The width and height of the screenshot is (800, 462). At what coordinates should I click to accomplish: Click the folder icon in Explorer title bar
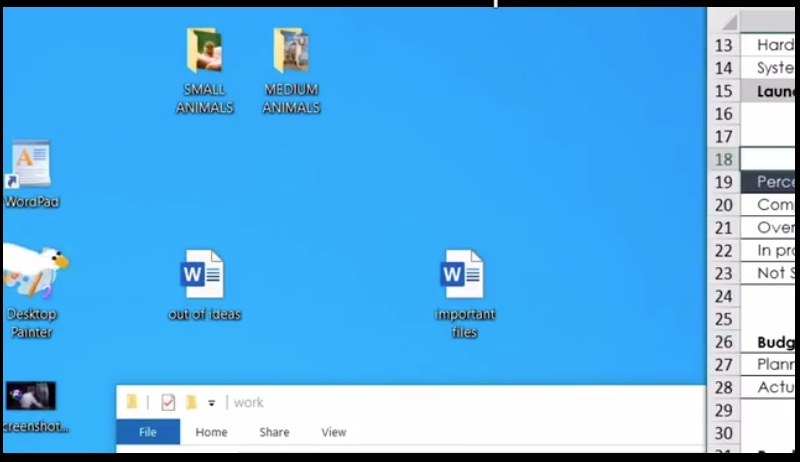(132, 402)
